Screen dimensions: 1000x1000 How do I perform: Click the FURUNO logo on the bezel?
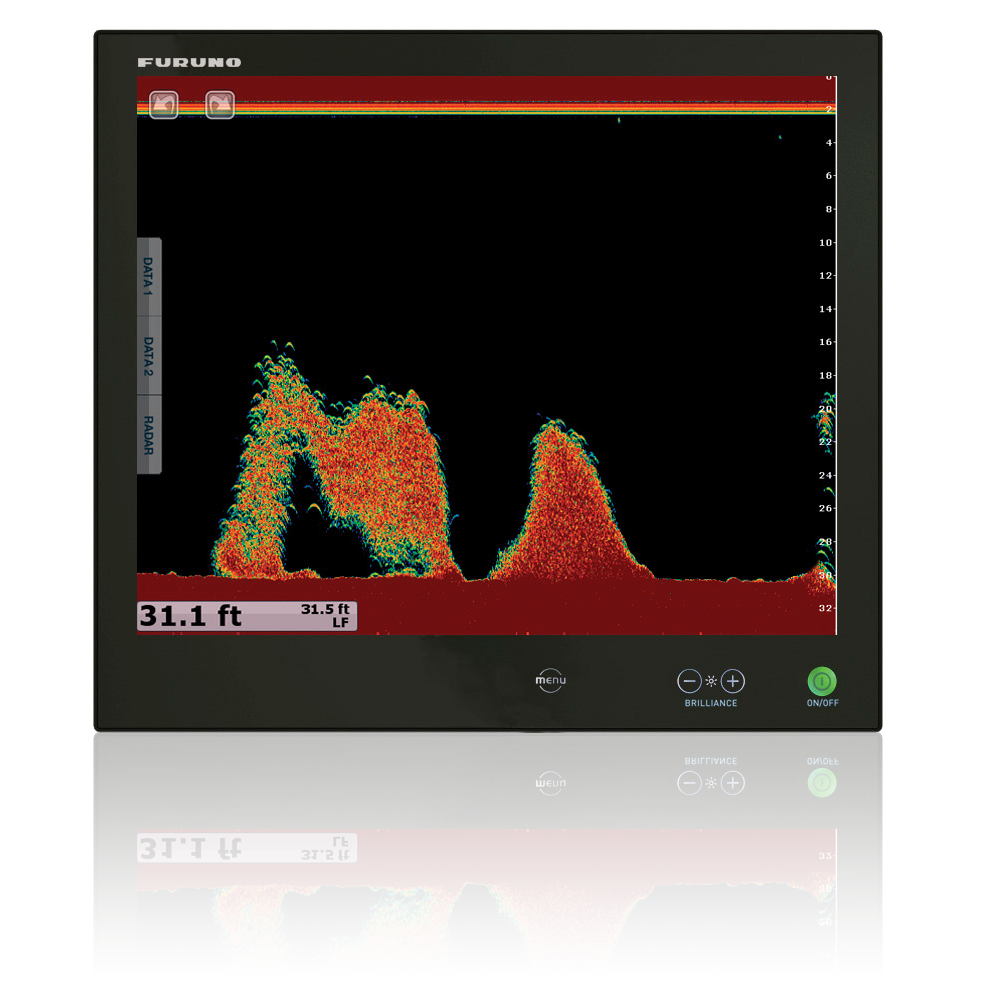coord(189,62)
